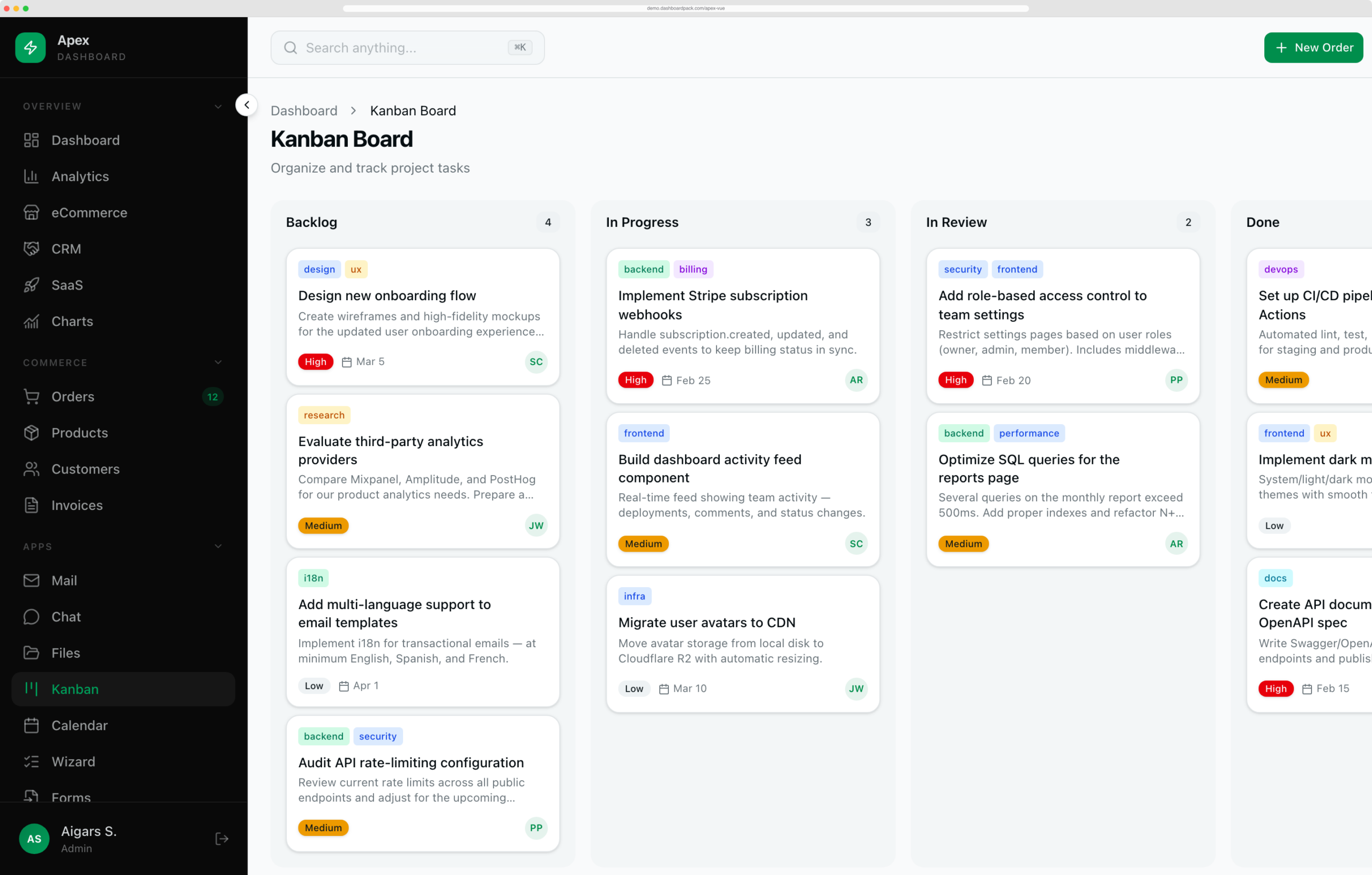Click the docs tag label
Image resolution: width=1372 pixels, height=875 pixels.
[x=1275, y=578]
